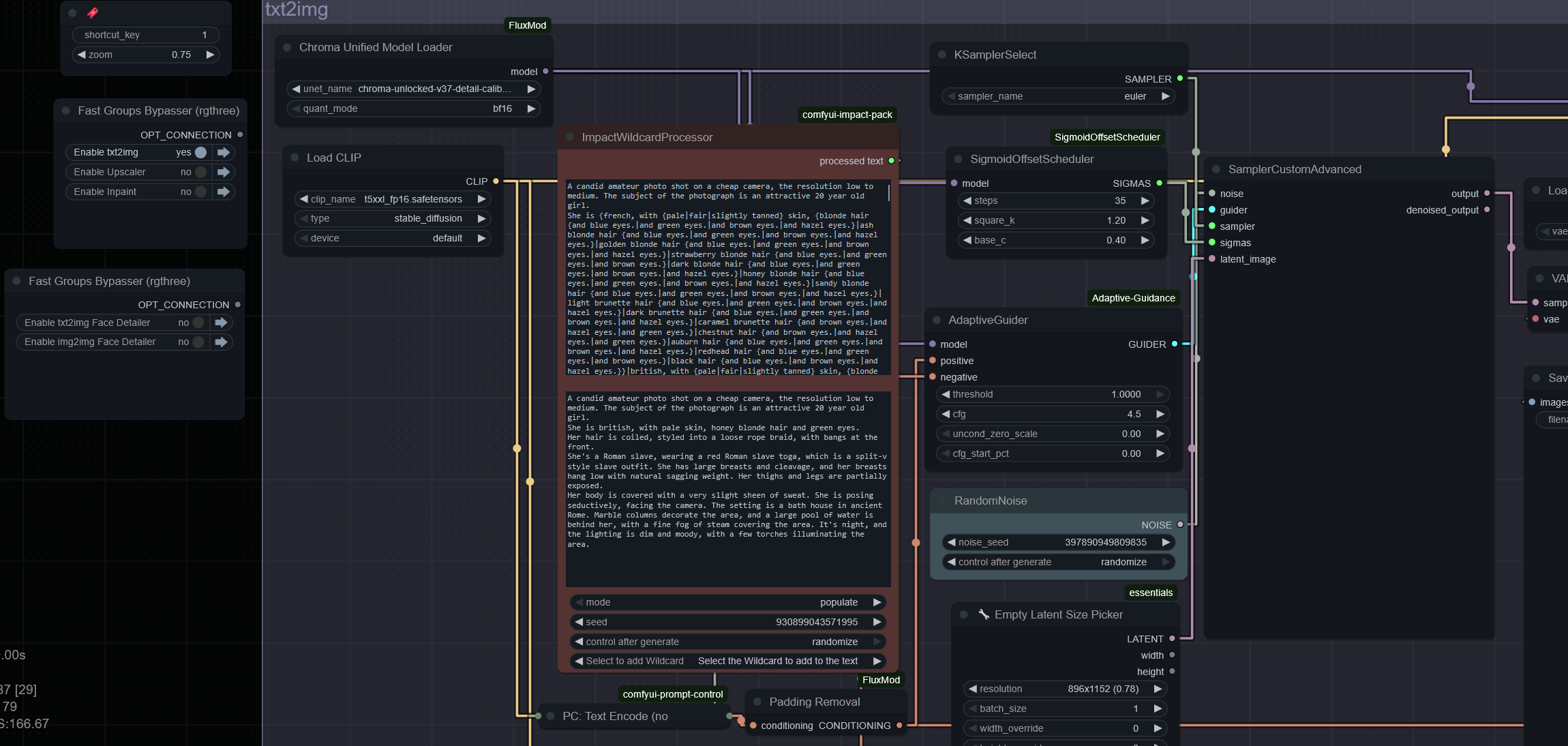The height and width of the screenshot is (746, 1568).
Task: Click the comfyui-prompt-control badge
Action: pos(673,694)
